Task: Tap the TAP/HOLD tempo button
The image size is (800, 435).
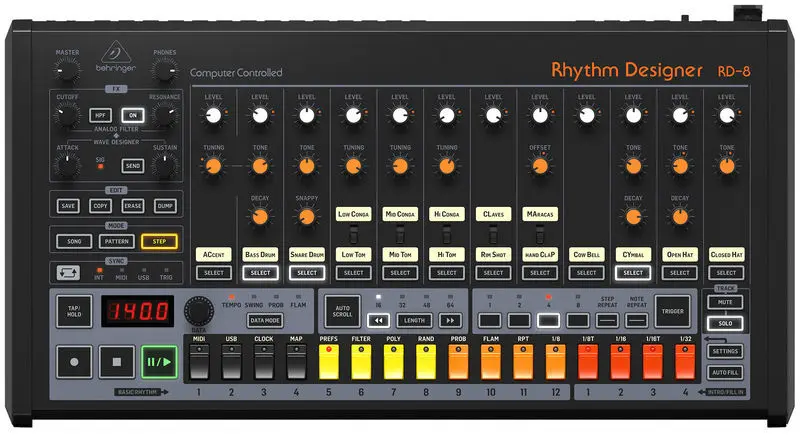Action: tap(74, 311)
